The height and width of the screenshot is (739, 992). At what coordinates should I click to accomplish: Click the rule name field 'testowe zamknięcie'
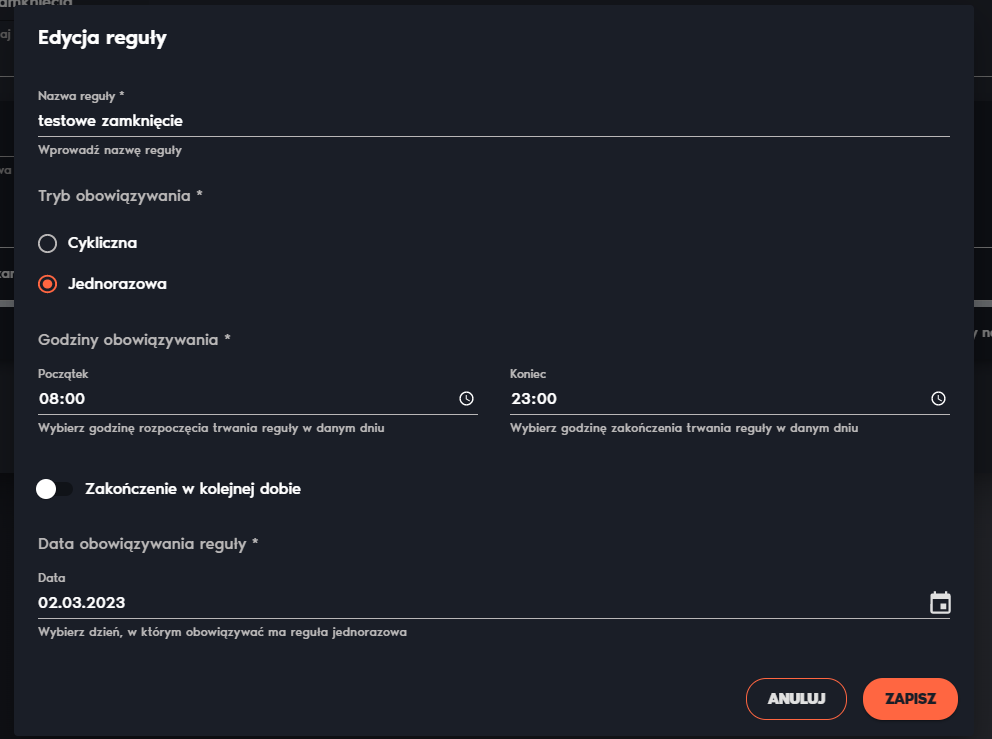pyautogui.click(x=493, y=121)
